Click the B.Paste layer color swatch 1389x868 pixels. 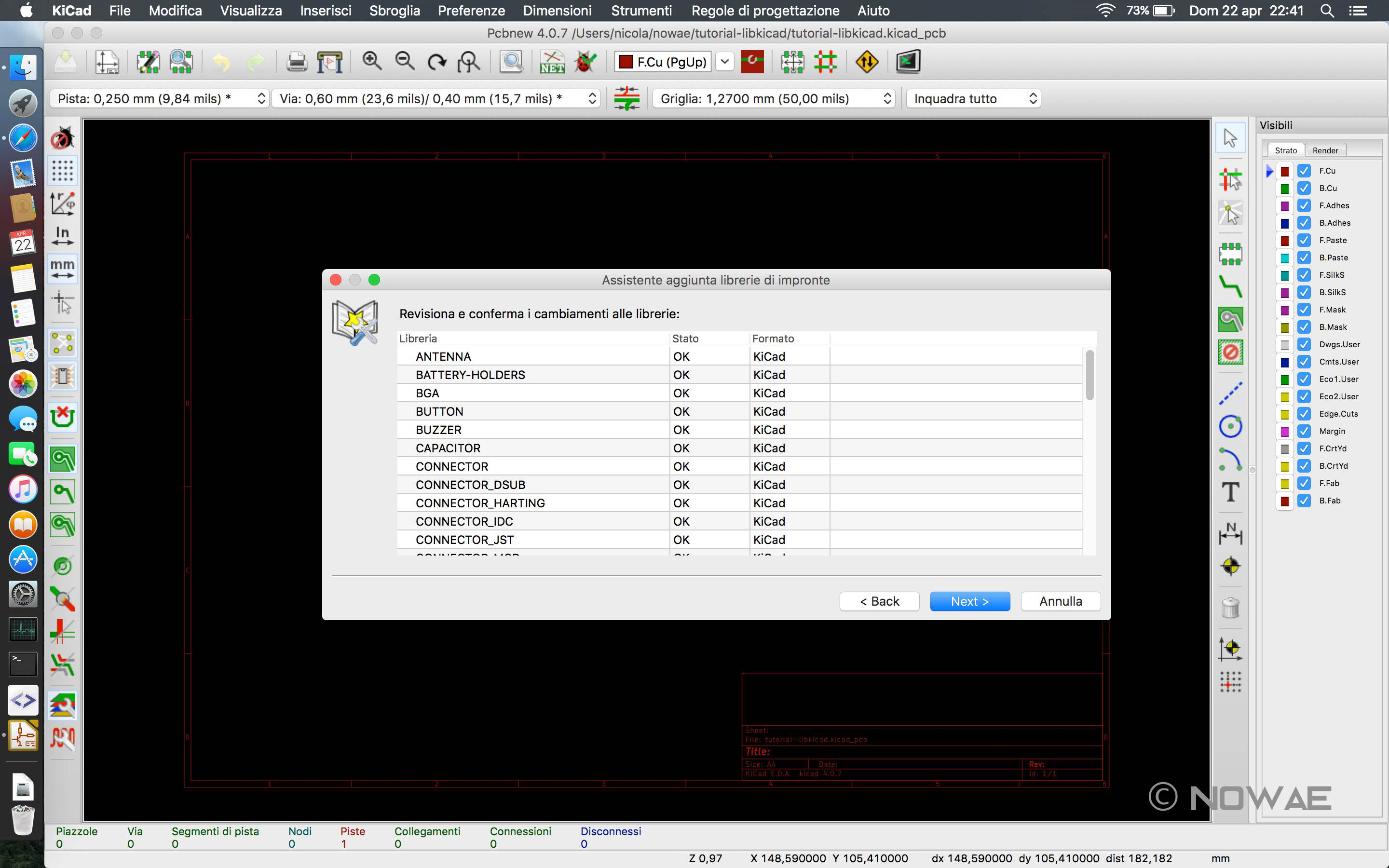(x=1284, y=258)
